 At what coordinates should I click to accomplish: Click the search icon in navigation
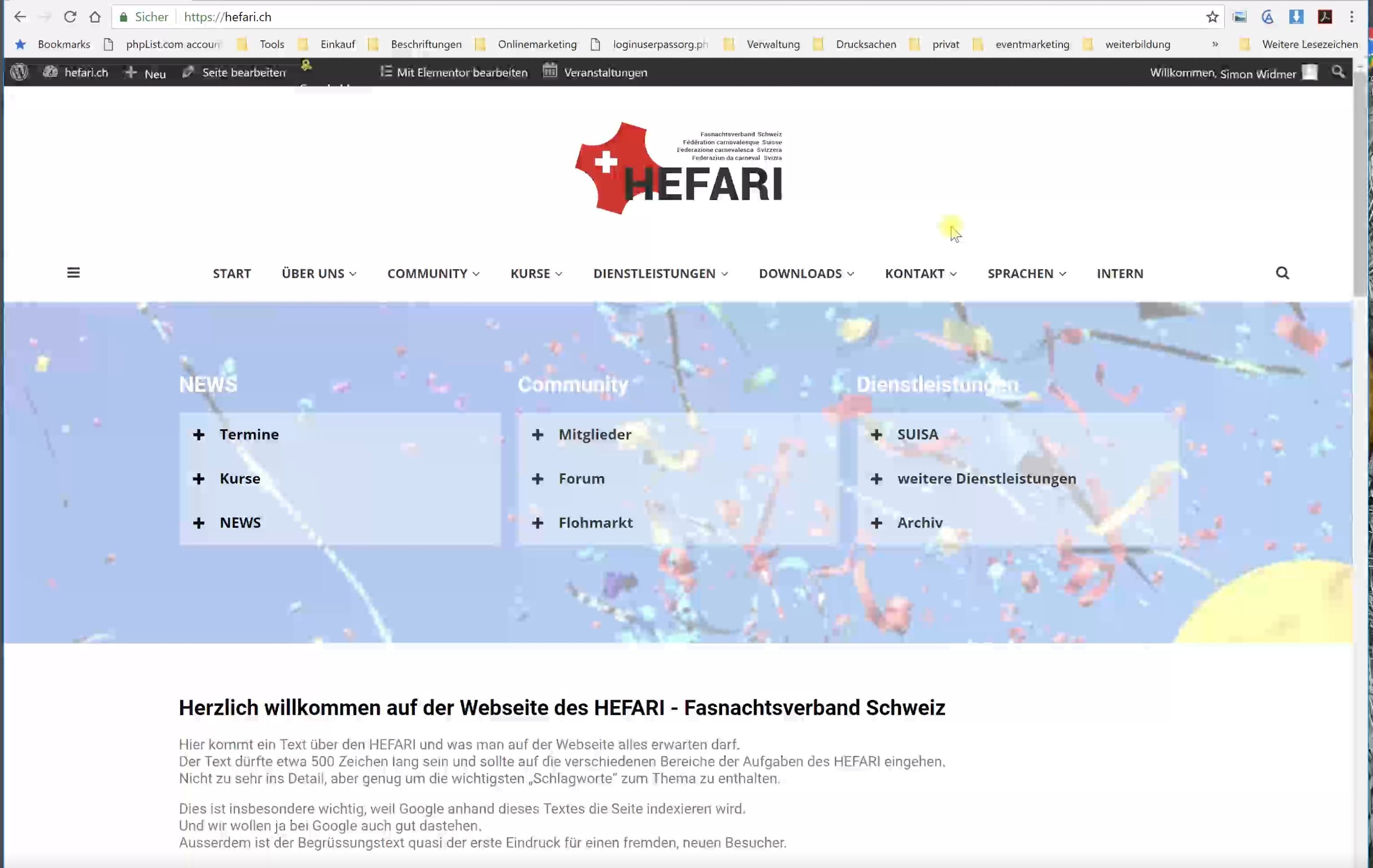coord(1283,272)
